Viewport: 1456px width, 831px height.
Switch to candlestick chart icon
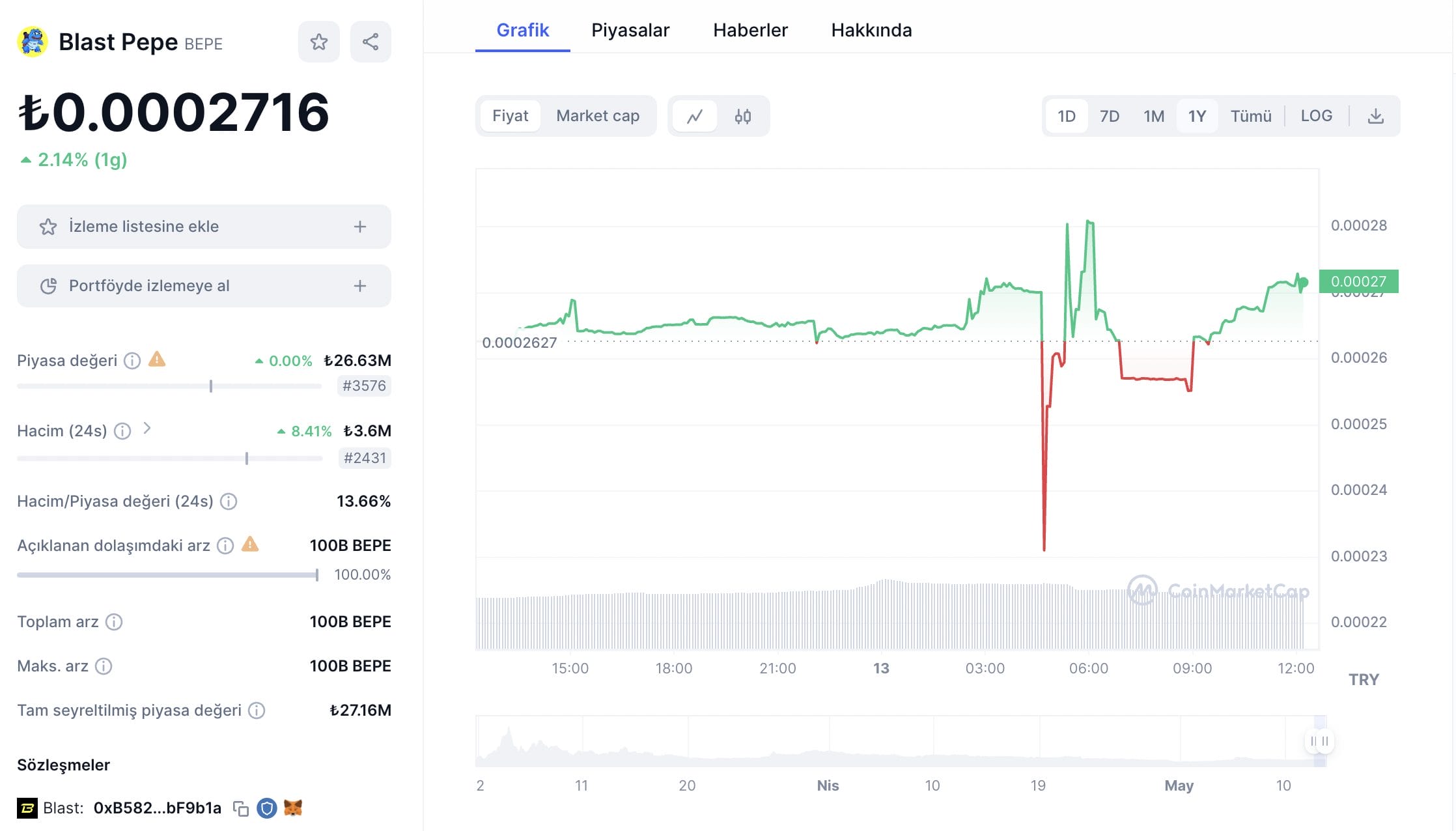pyautogui.click(x=743, y=117)
